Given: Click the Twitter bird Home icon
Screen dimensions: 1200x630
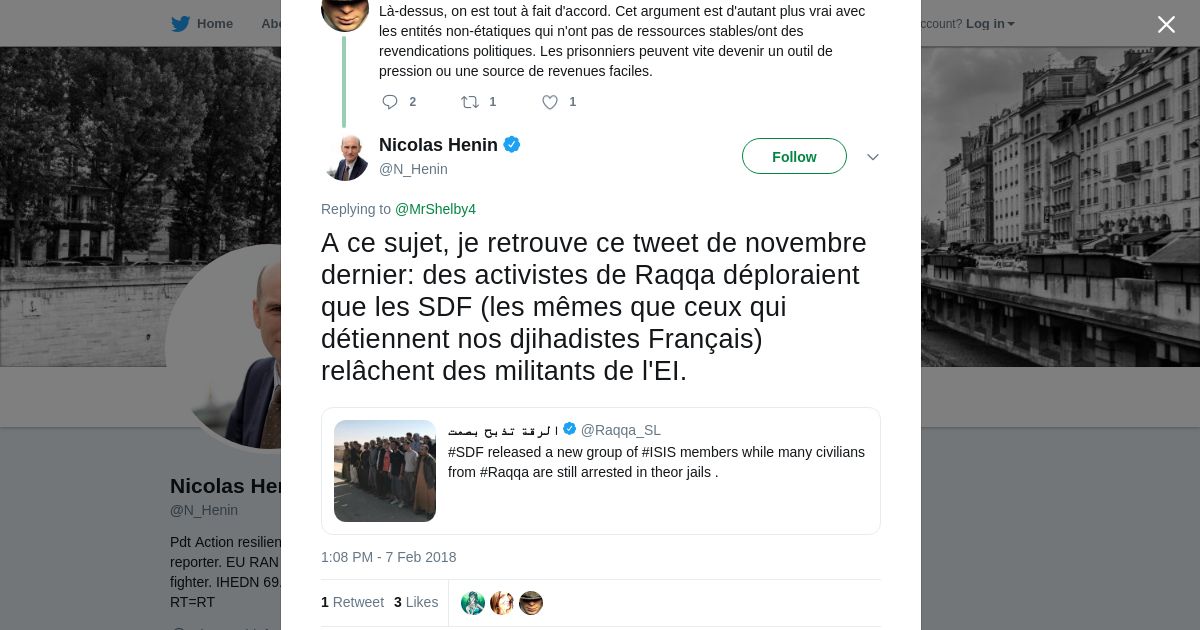Looking at the screenshot, I should (x=181, y=24).
